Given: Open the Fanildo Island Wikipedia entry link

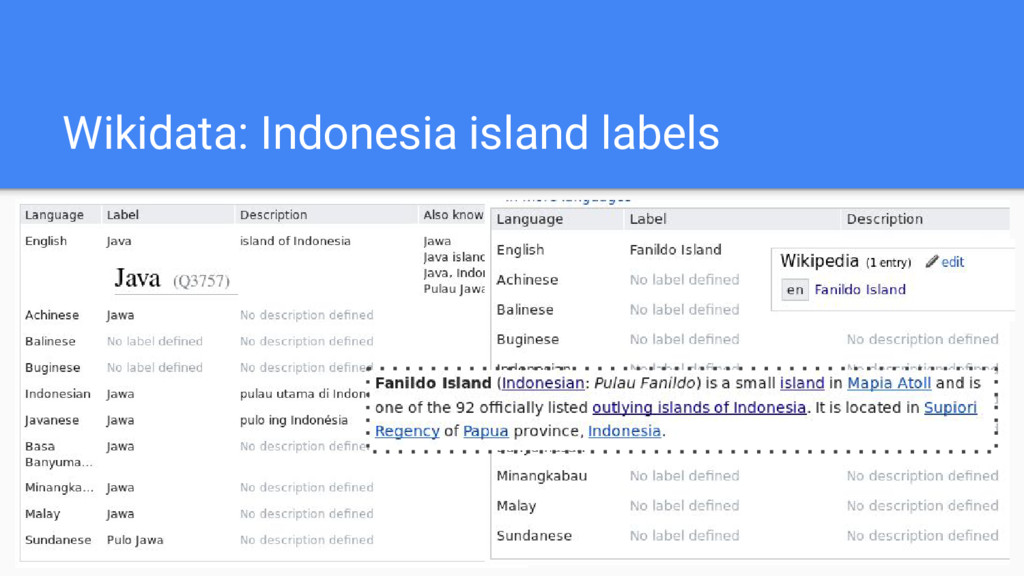Looking at the screenshot, I should point(859,289).
